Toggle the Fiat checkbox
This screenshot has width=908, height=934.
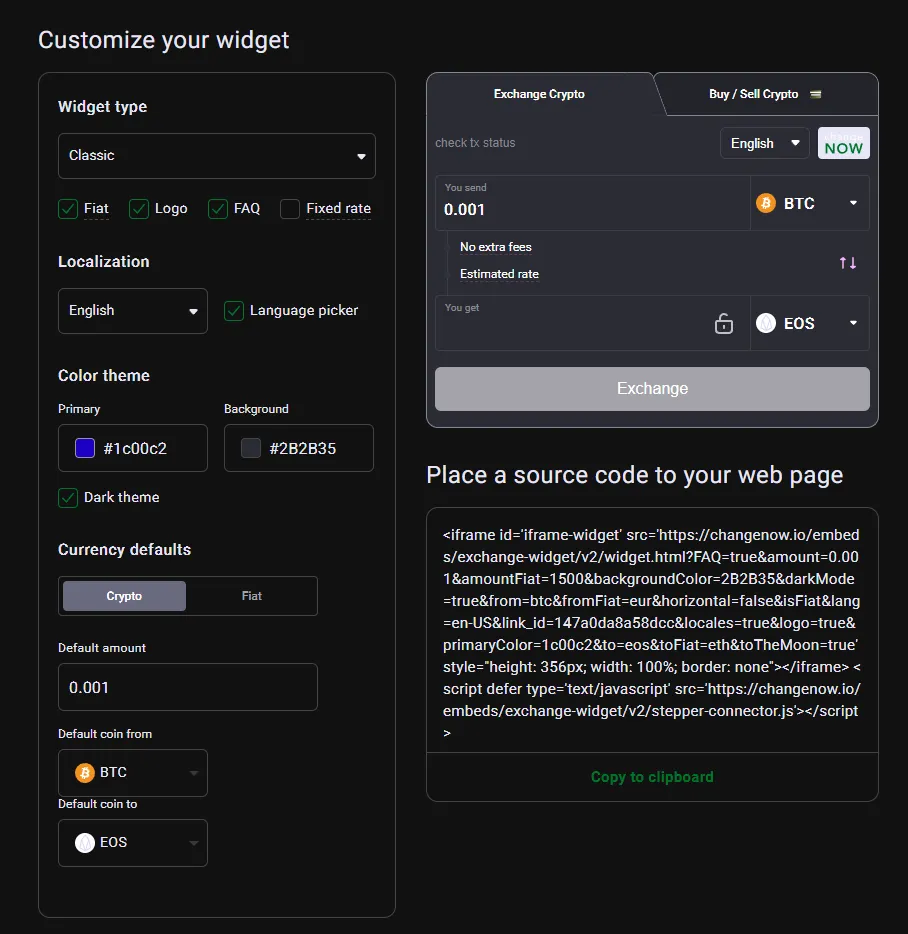[x=68, y=209]
